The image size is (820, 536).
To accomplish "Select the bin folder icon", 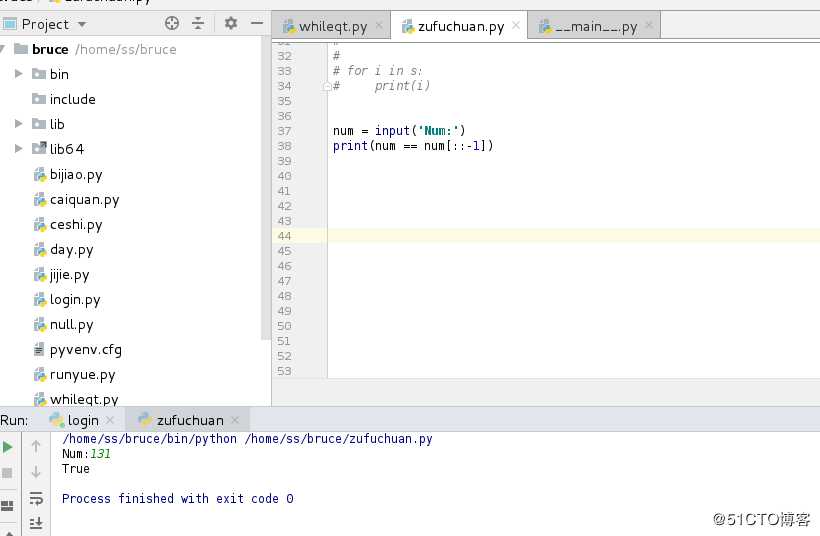I will (x=39, y=74).
